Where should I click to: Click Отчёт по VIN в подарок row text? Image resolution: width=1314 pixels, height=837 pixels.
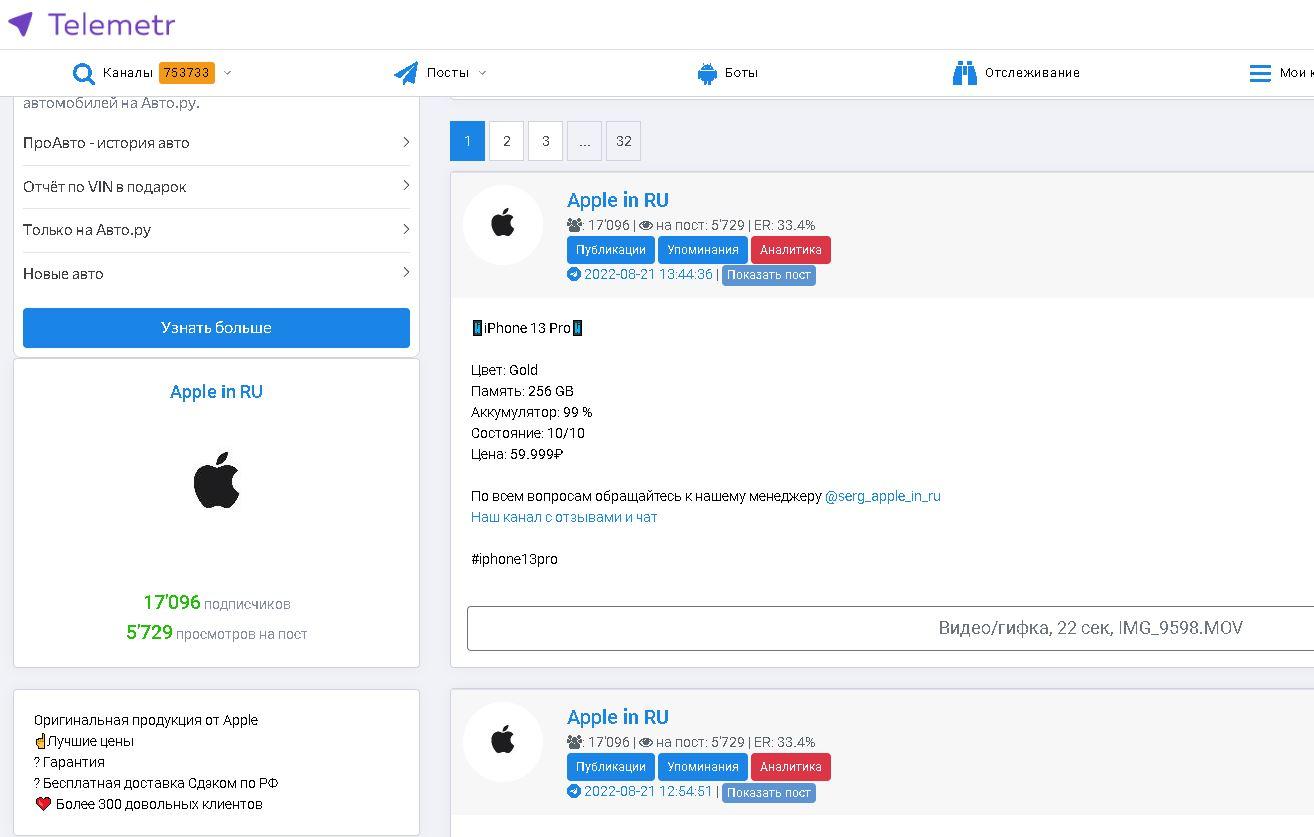click(x=105, y=186)
